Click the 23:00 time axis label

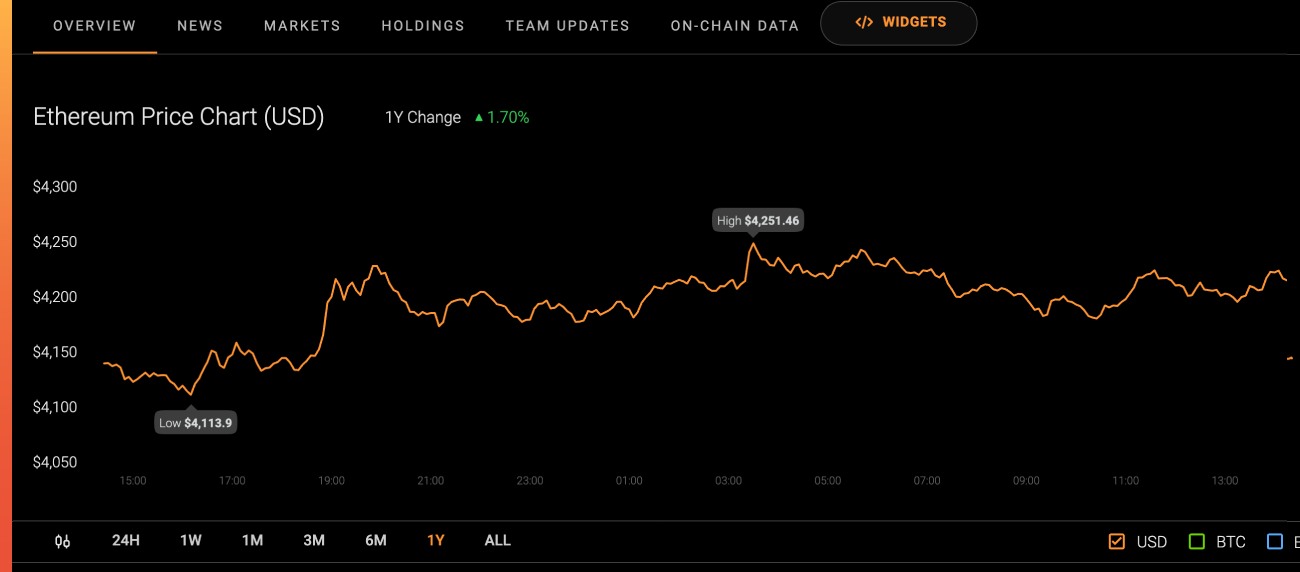[530, 481]
